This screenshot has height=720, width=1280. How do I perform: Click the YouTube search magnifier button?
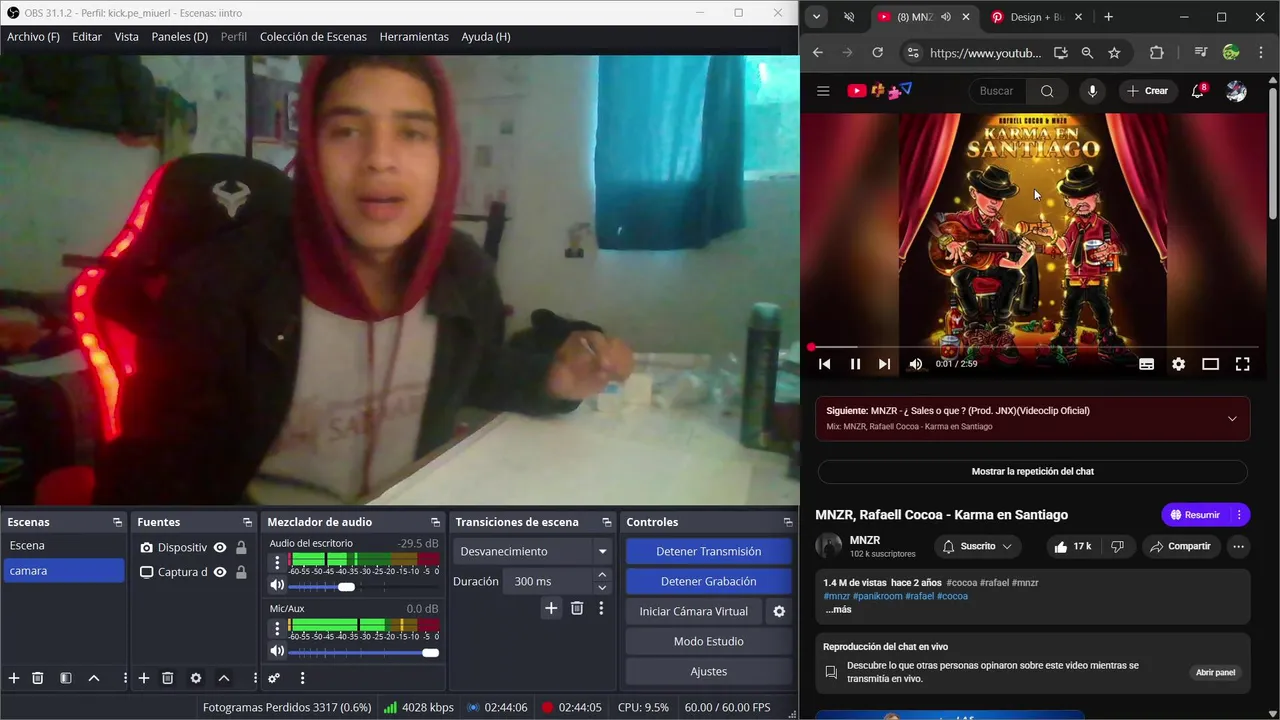pos(1047,91)
